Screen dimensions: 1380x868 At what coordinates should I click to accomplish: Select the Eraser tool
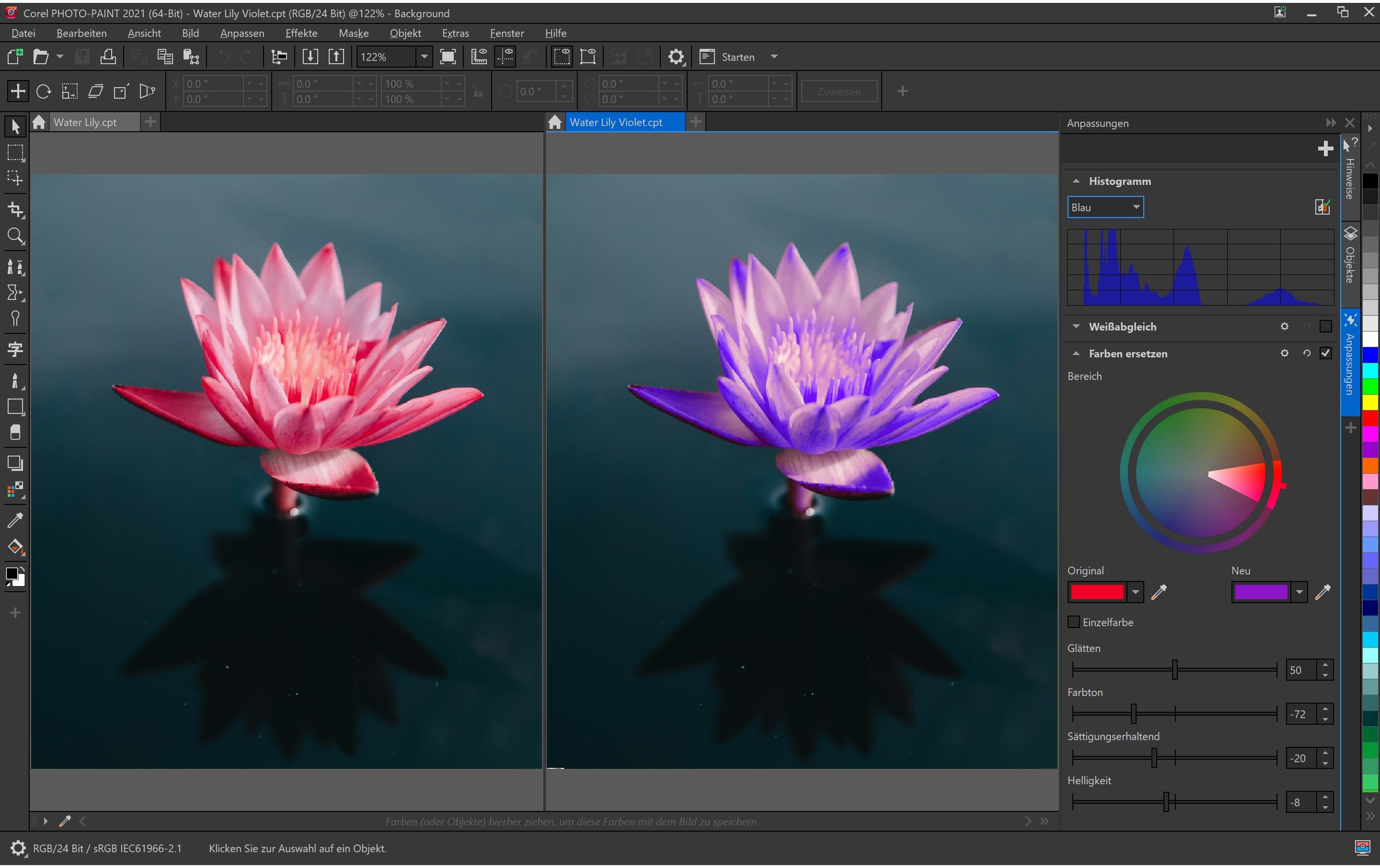(15, 433)
